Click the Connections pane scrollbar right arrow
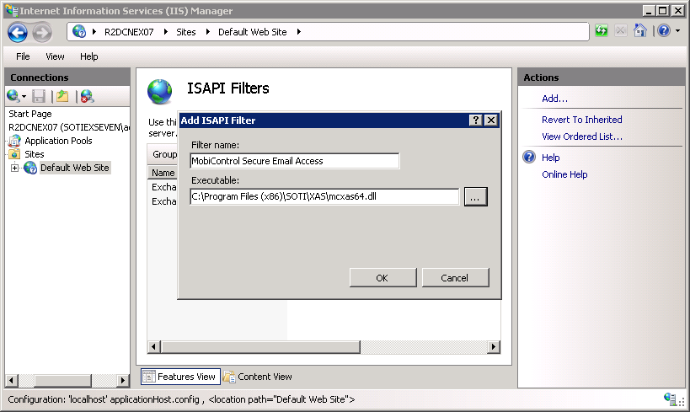690x412 pixels. (123, 380)
